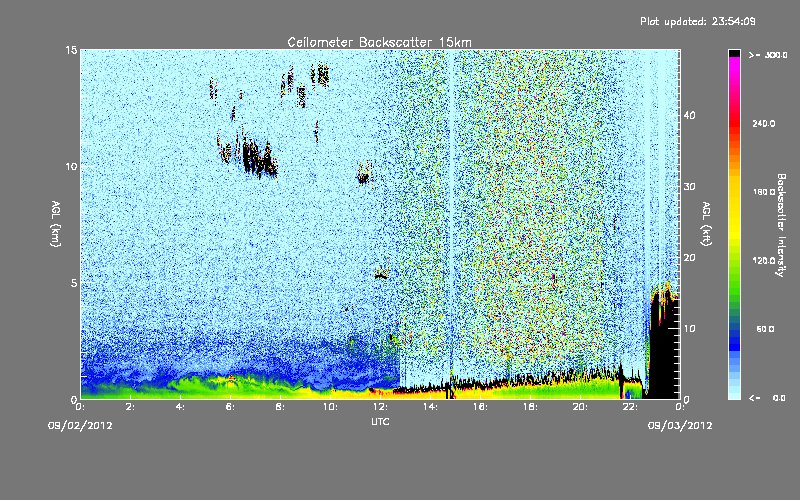This screenshot has height=500, width=800.
Task: Click the black cirrus cloud cluster near 10 km
Action: (x=258, y=157)
